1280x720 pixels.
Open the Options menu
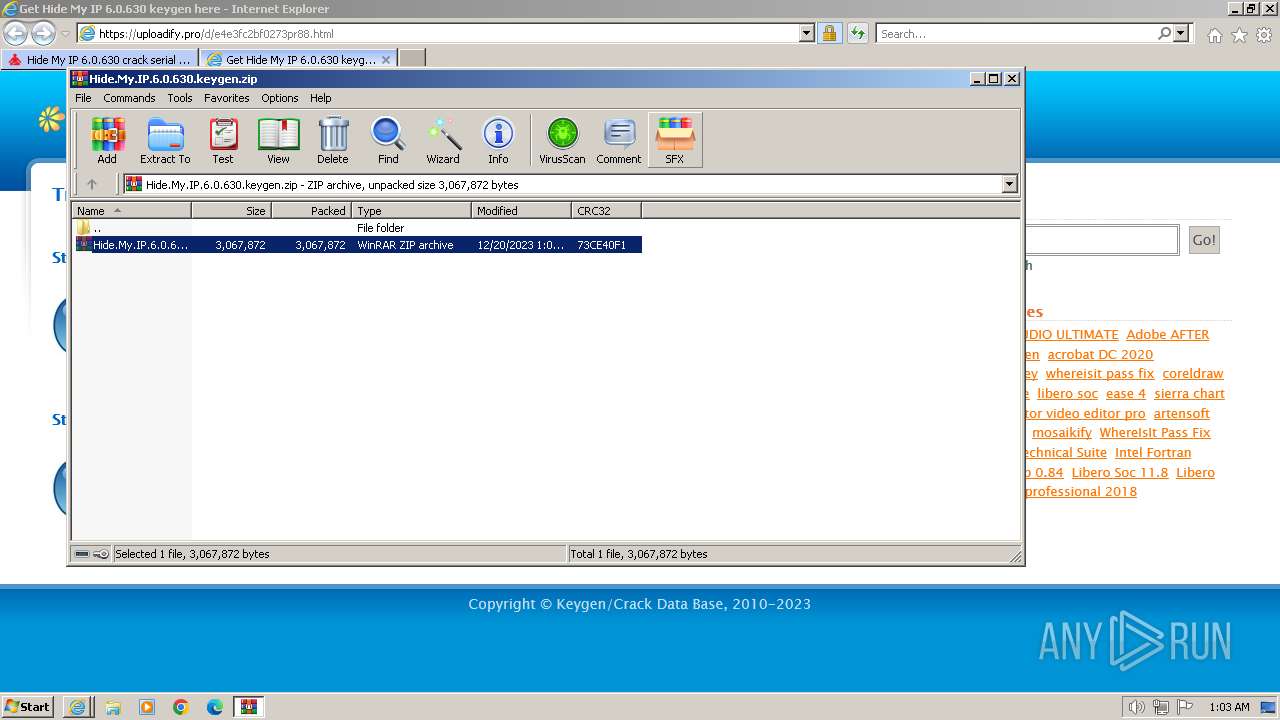[280, 98]
